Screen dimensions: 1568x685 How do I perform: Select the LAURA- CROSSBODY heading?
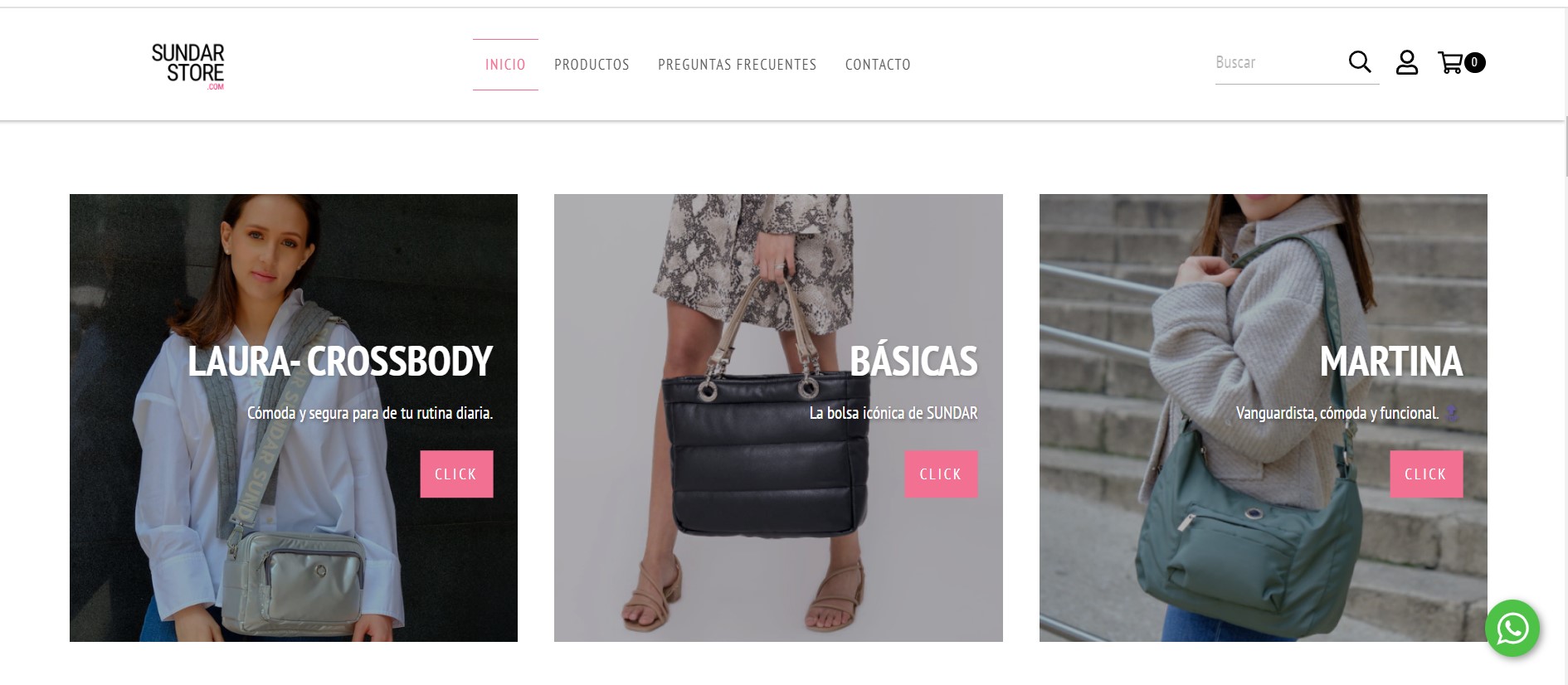[340, 362]
